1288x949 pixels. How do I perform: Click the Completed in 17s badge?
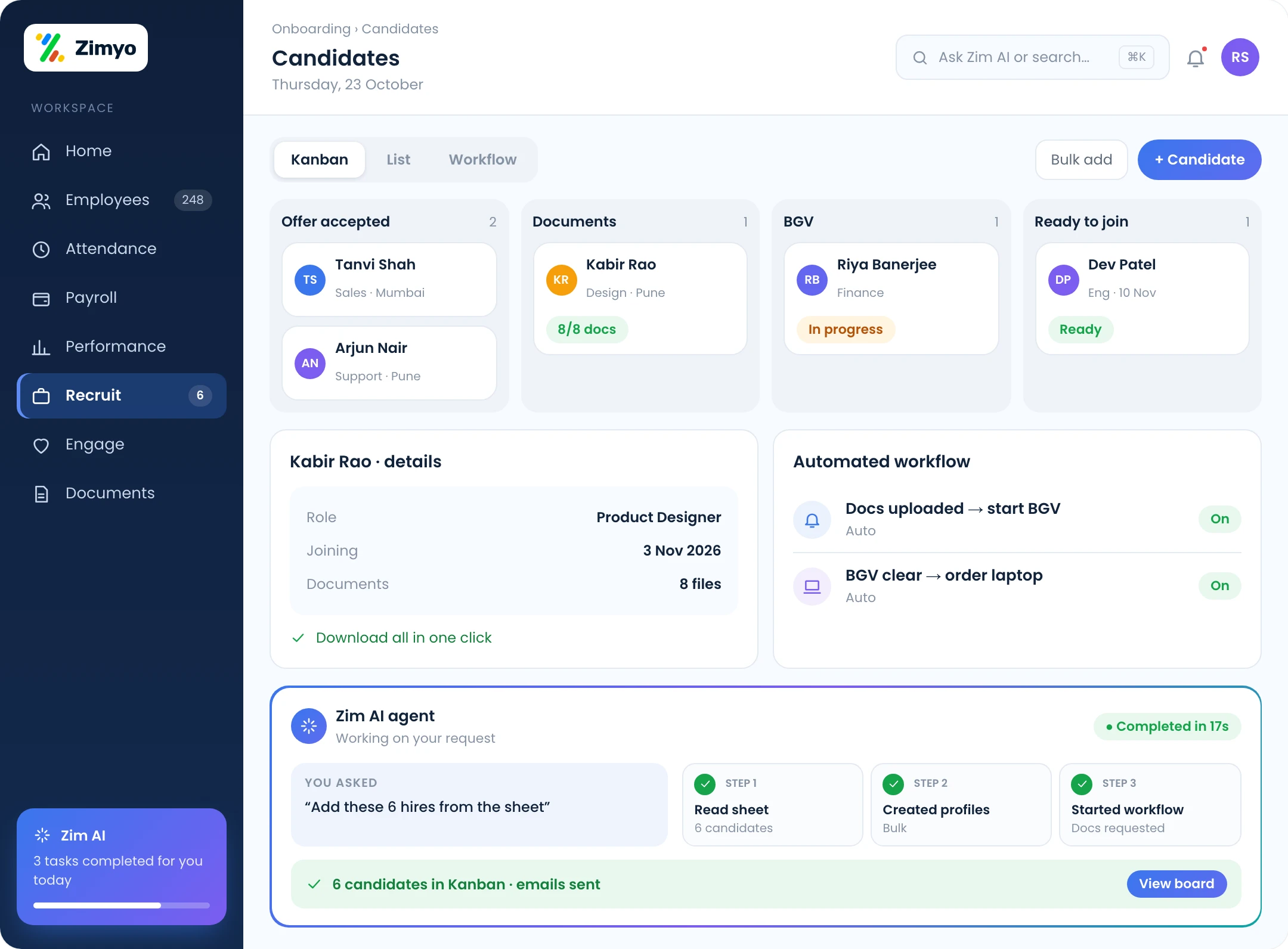click(x=1168, y=727)
